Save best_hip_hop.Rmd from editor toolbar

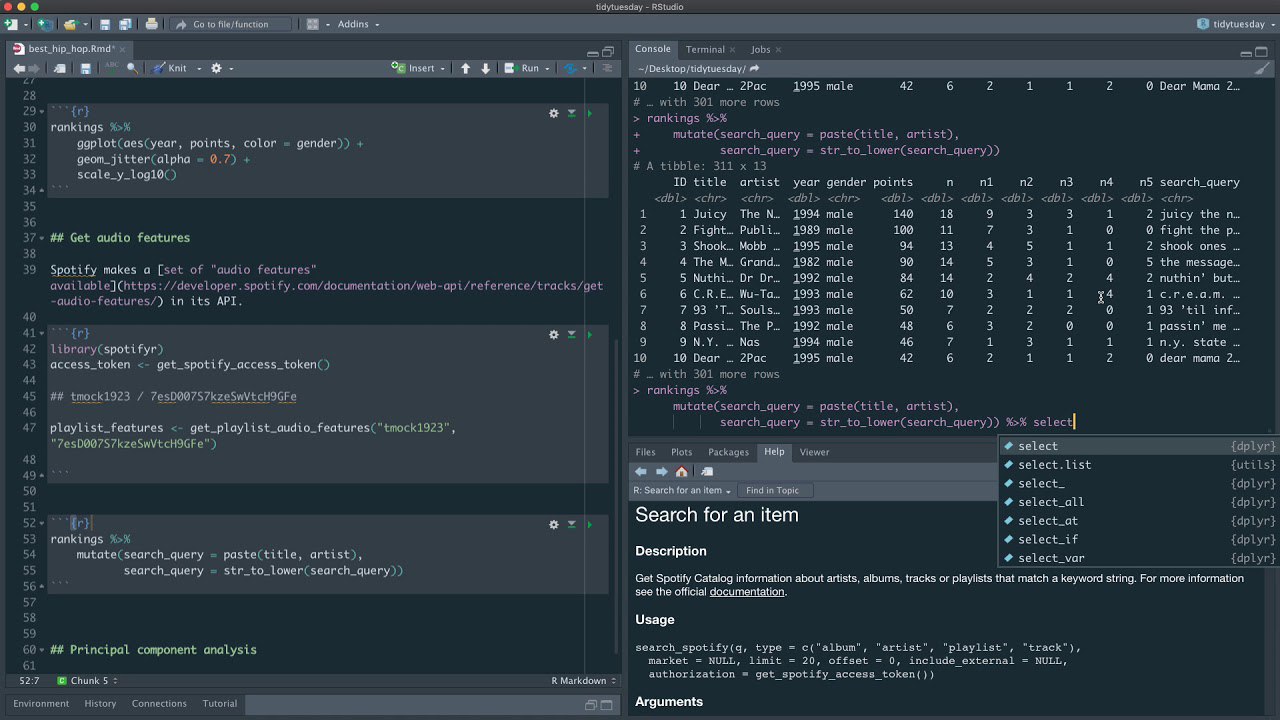pos(86,68)
